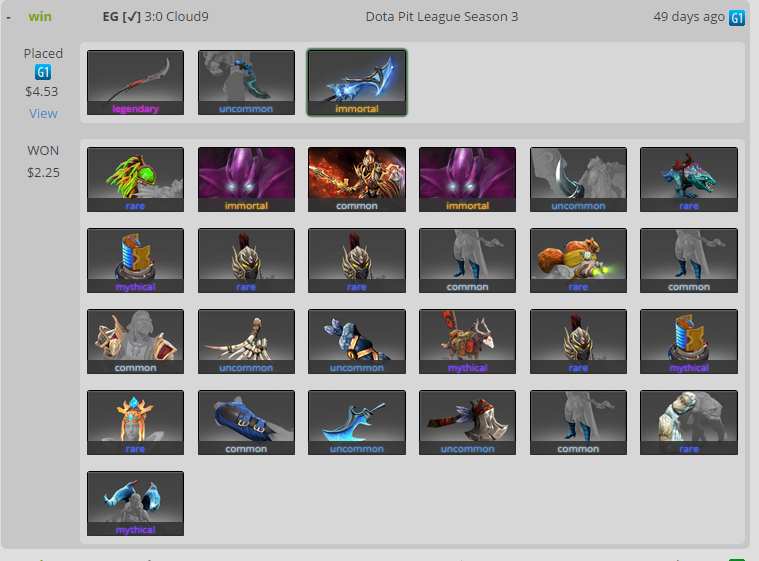Click the green win status label
The image size is (759, 561).
click(40, 17)
